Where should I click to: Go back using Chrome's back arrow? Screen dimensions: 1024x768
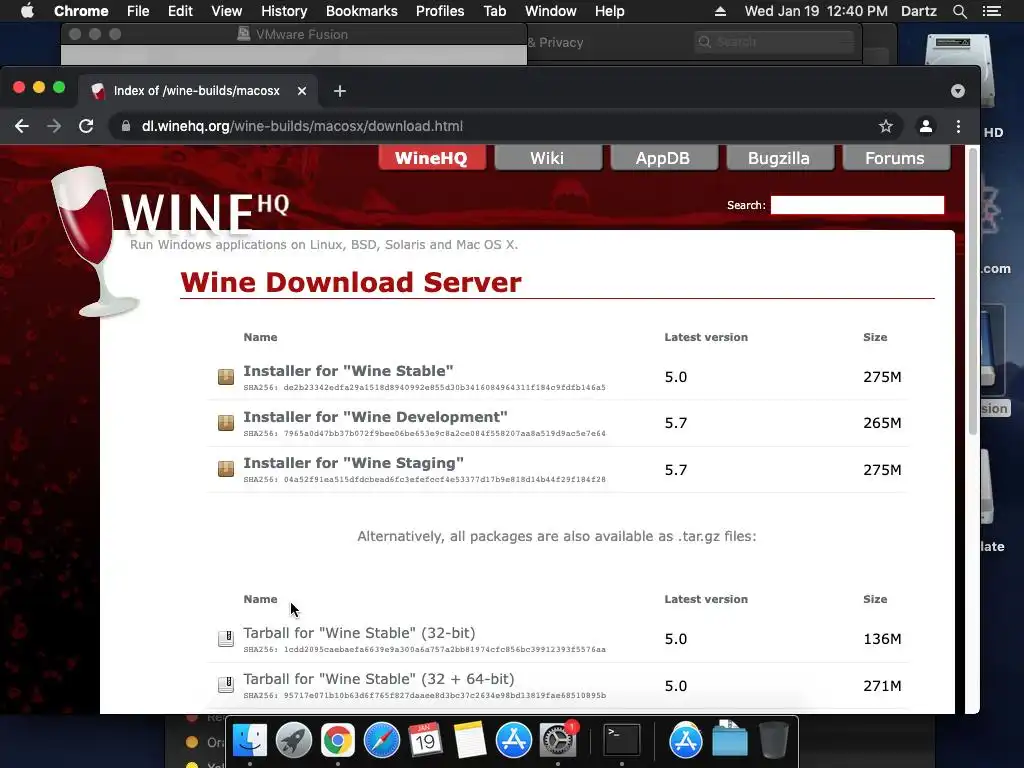pos(22,126)
